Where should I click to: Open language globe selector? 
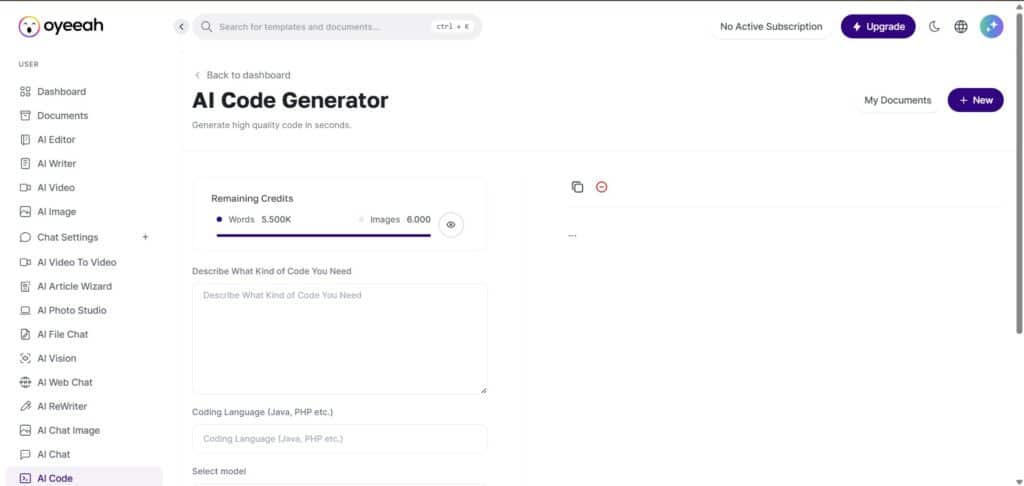pos(961,27)
